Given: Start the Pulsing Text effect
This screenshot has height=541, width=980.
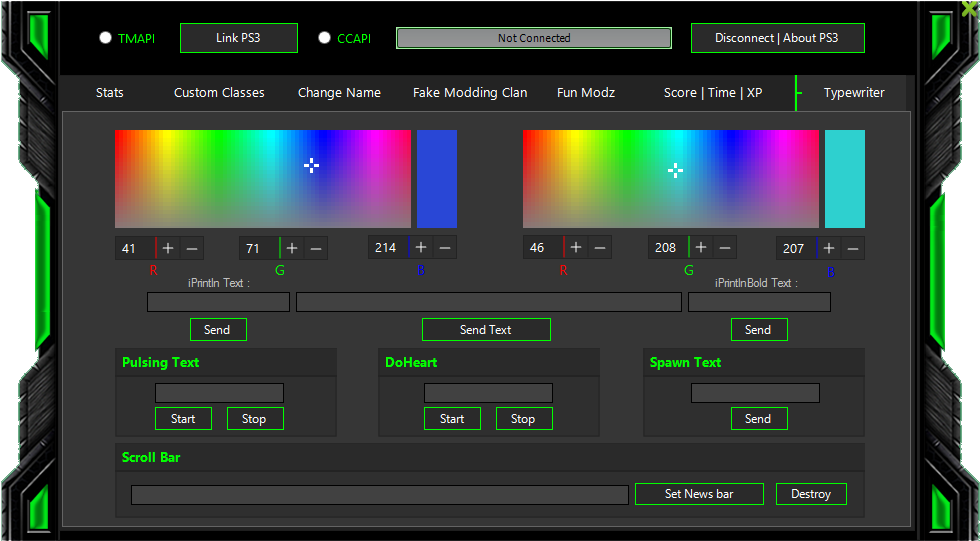Looking at the screenshot, I should pos(183,419).
